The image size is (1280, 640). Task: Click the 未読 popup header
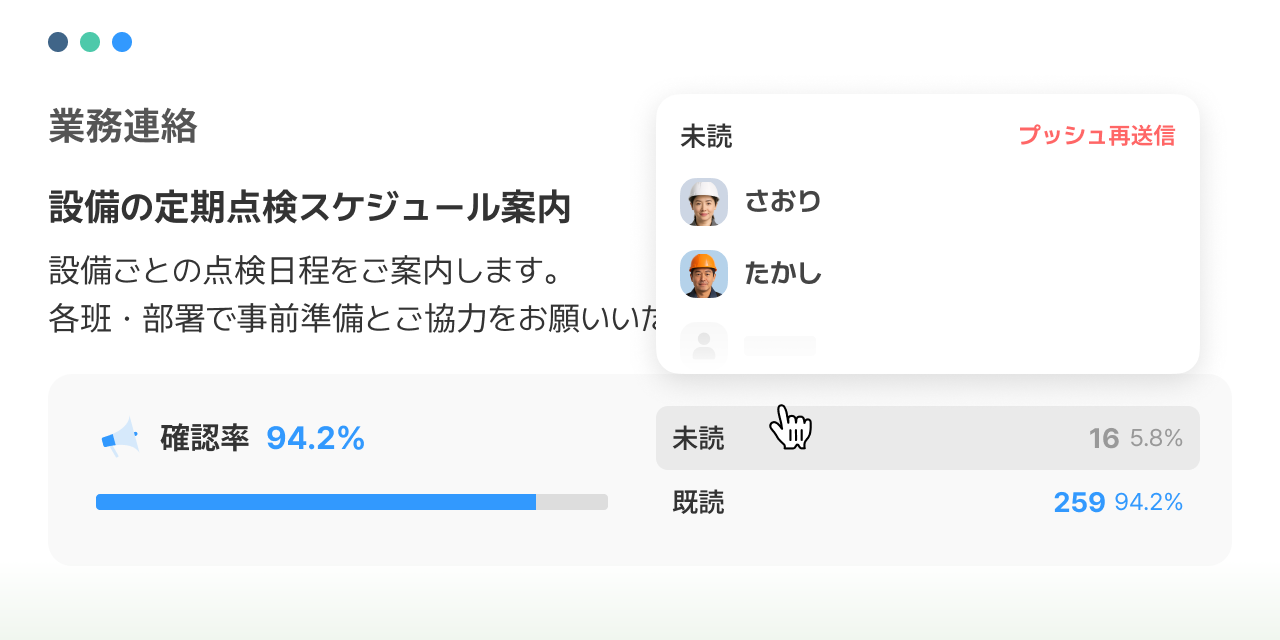click(x=706, y=136)
